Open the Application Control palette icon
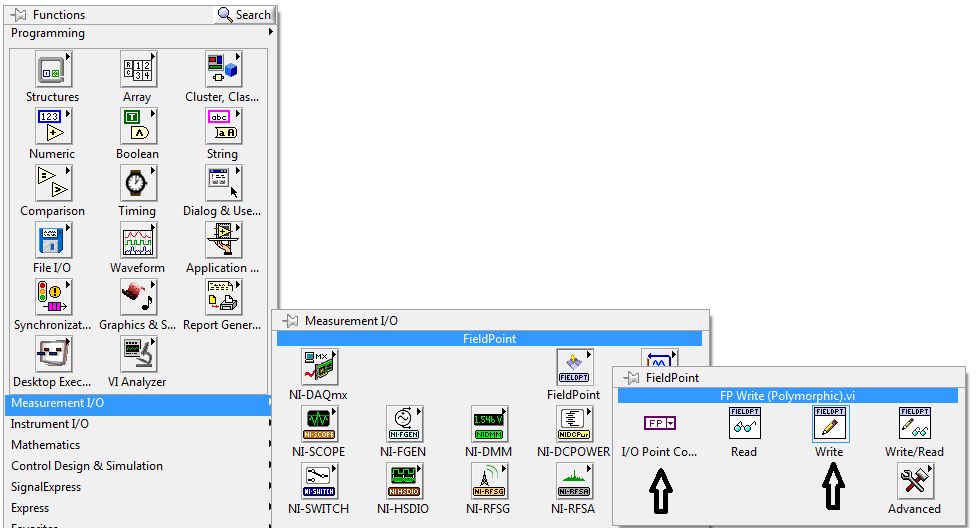977x528 pixels. 223,241
